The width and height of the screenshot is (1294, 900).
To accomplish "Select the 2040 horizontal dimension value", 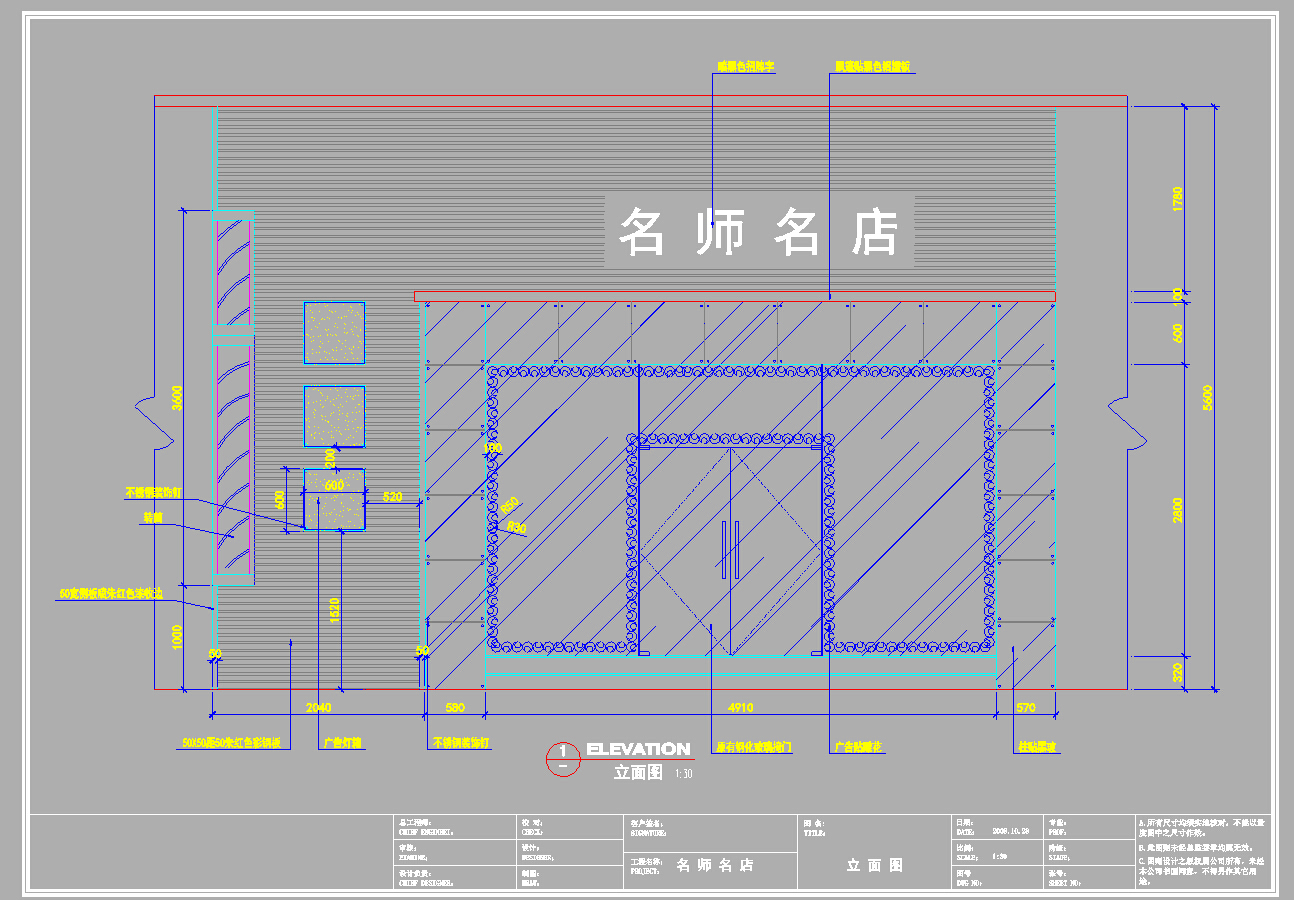I will (x=318, y=708).
